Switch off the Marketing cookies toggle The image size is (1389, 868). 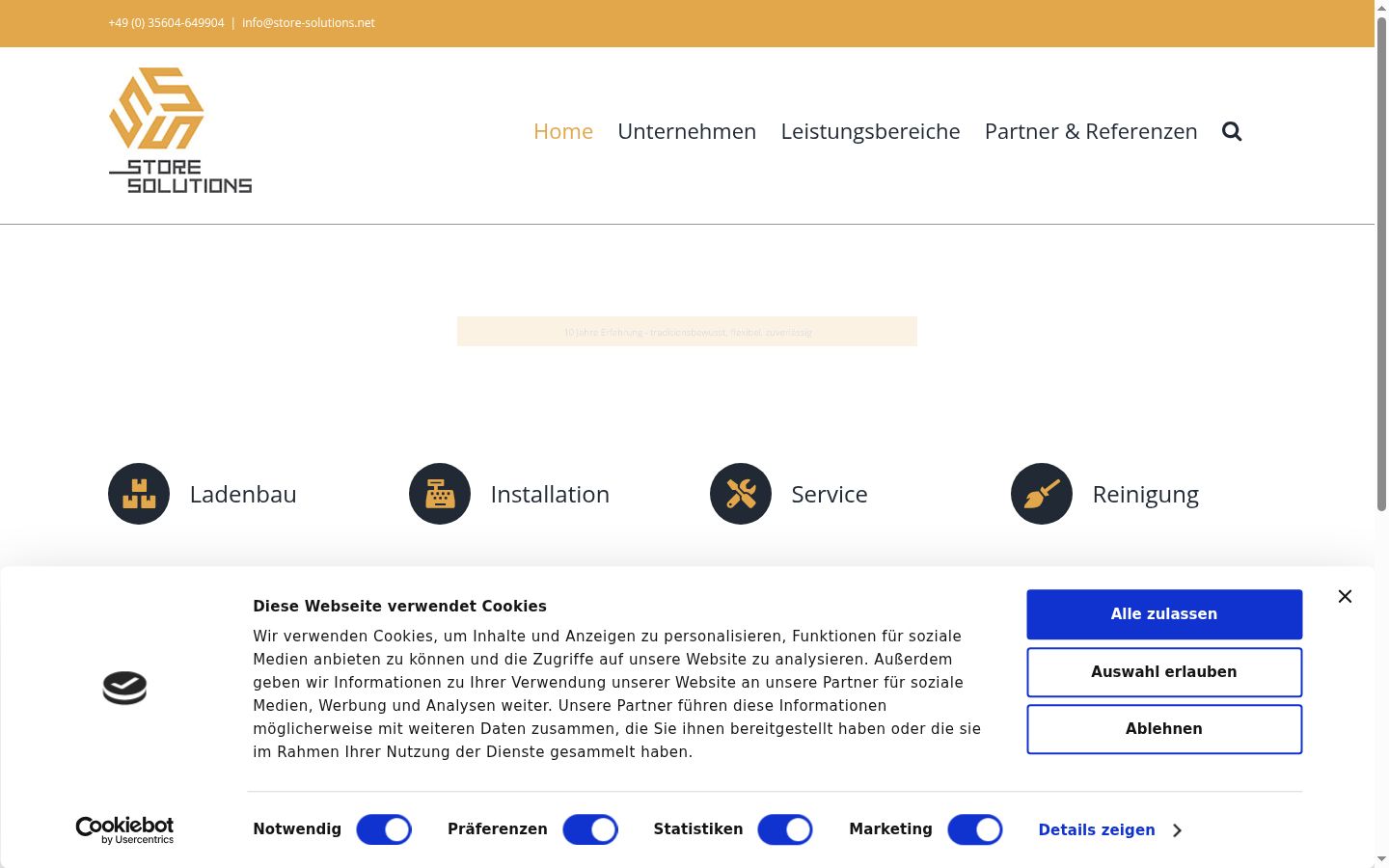[975, 829]
